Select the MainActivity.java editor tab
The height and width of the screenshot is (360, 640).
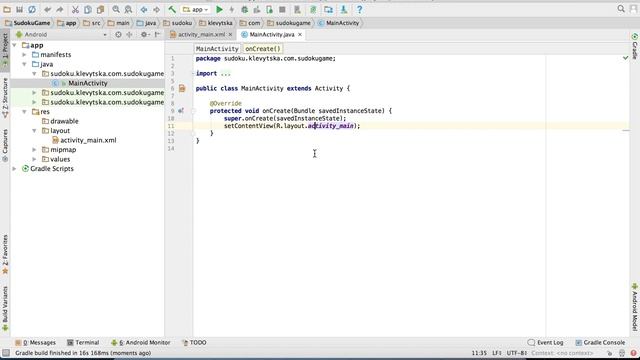(x=272, y=35)
